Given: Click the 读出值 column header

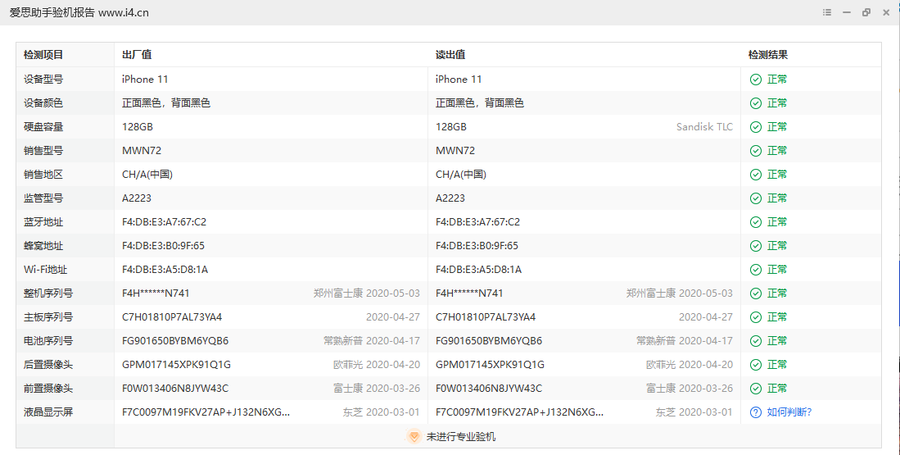Looking at the screenshot, I should (450, 55).
